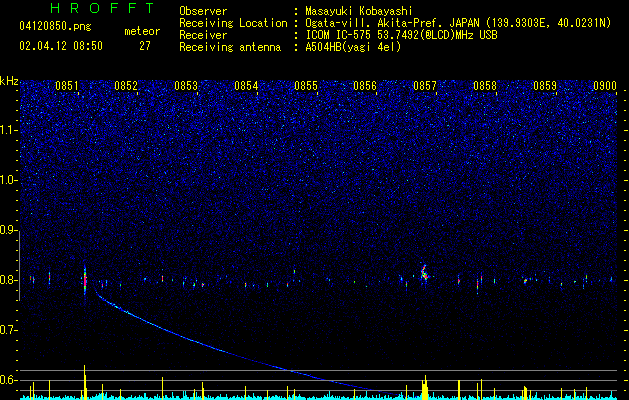Click the yellow level bar cluster under 0857
Viewport: 629px width, 400px height.
click(x=425, y=388)
